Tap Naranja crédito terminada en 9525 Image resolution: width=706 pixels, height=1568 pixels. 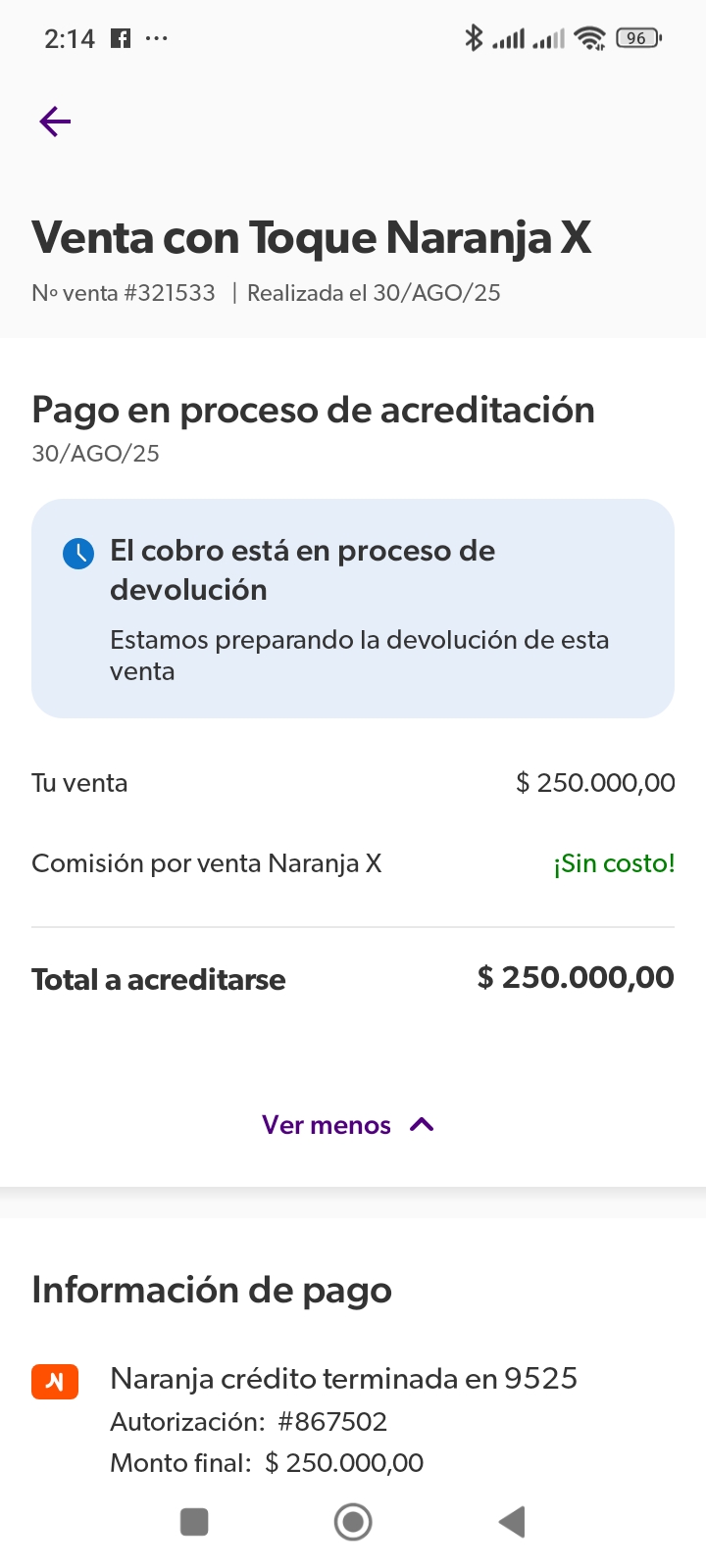343,1379
